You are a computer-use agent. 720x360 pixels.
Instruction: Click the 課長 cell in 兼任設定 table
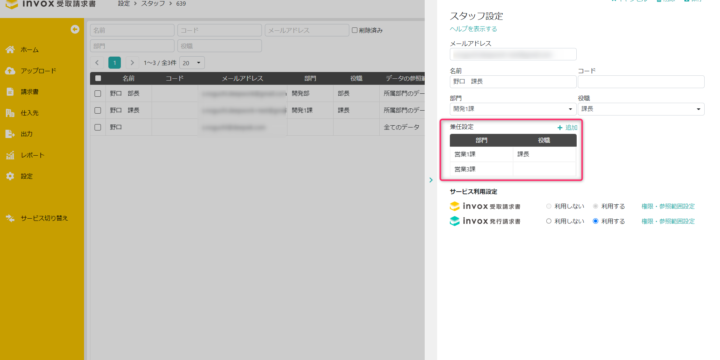[545, 154]
